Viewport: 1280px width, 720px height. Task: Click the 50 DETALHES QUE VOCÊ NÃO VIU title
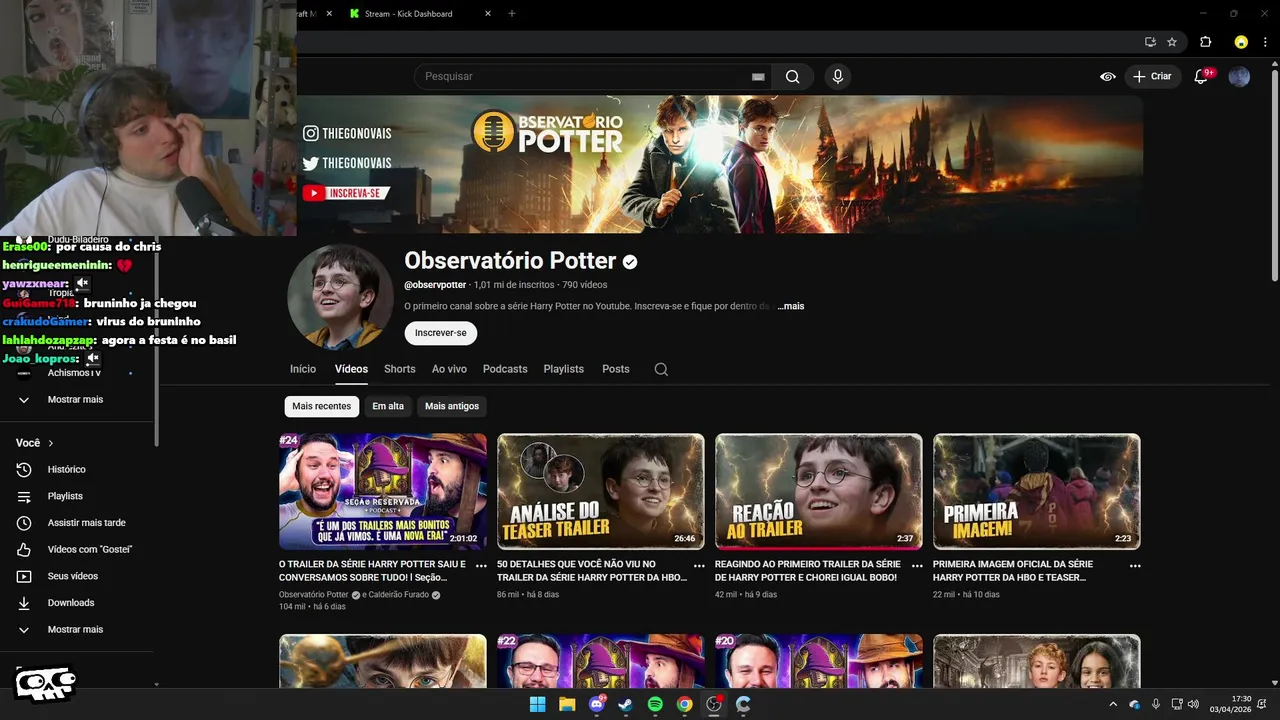[591, 570]
